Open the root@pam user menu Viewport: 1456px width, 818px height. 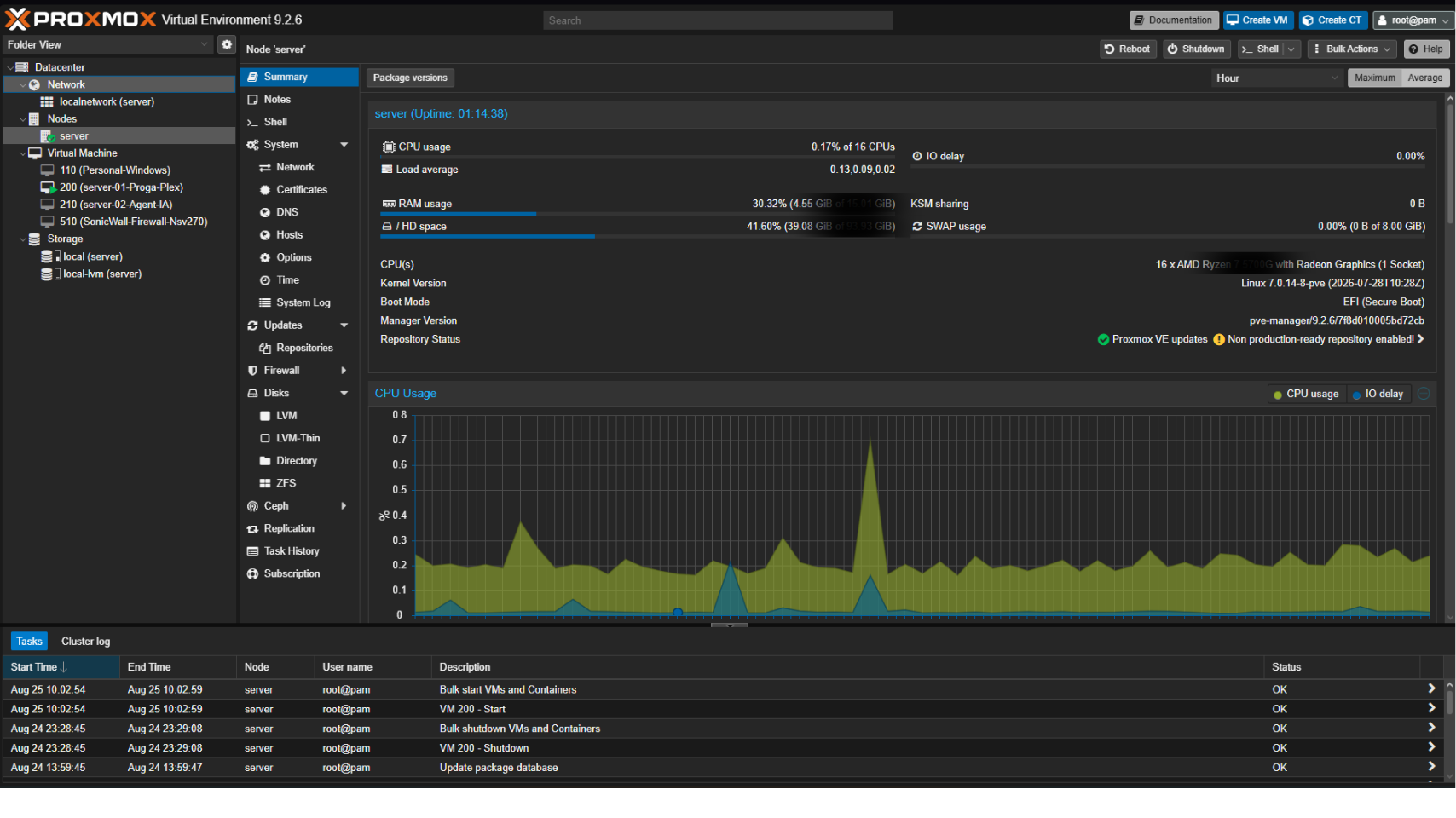1413,20
